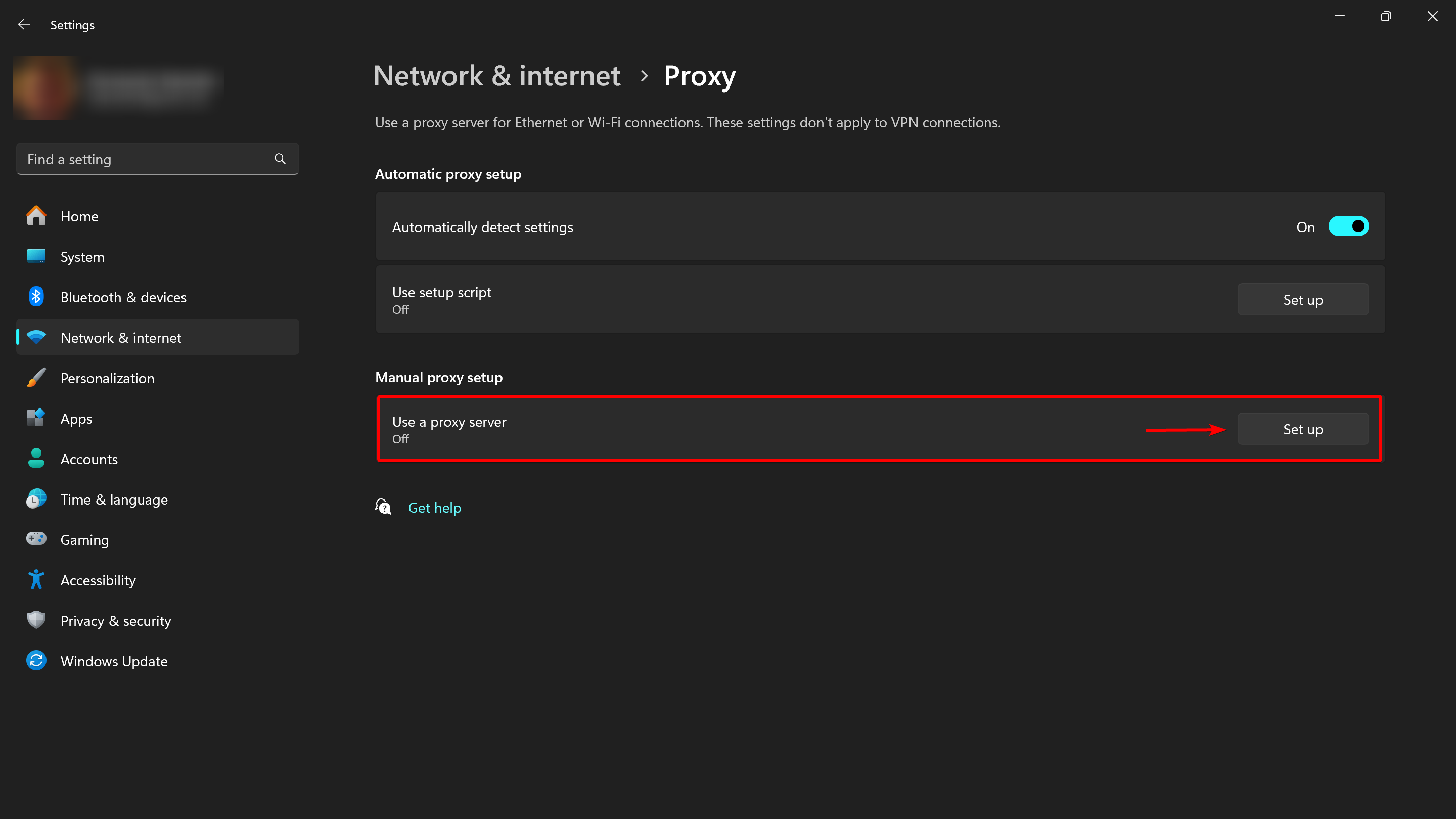
Task: Click the Use a proxy server label
Action: pos(449,422)
